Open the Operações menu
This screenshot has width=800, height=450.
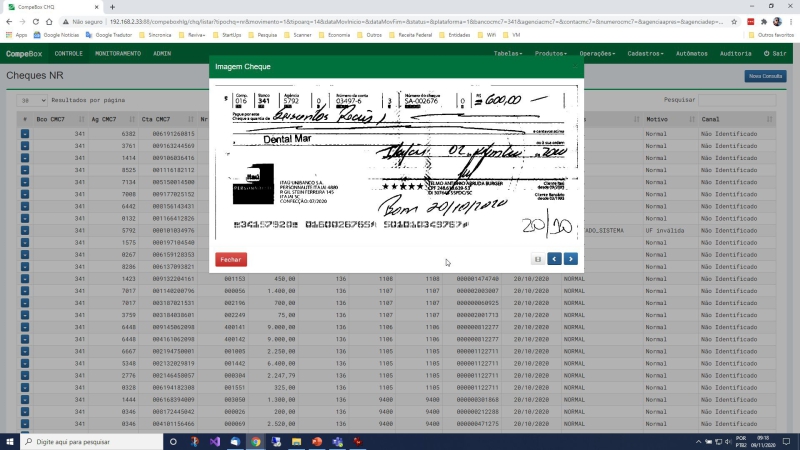597,54
